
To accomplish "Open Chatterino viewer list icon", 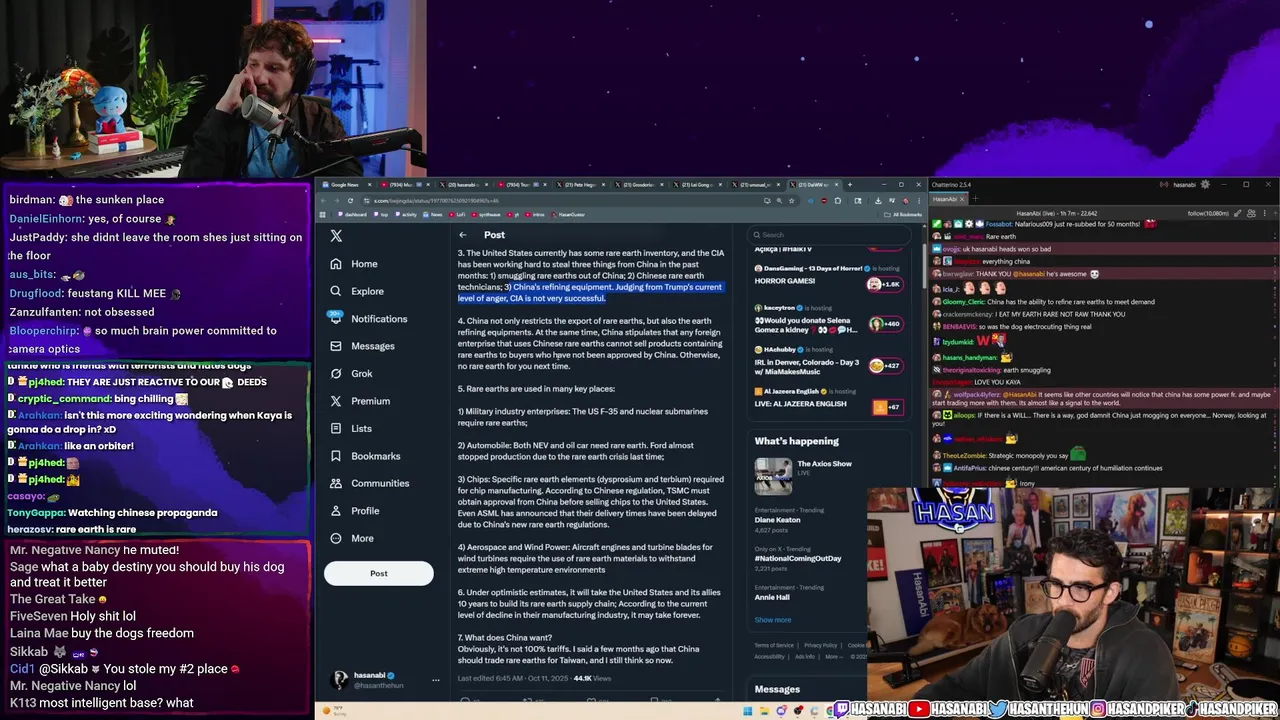I will [x=1251, y=213].
